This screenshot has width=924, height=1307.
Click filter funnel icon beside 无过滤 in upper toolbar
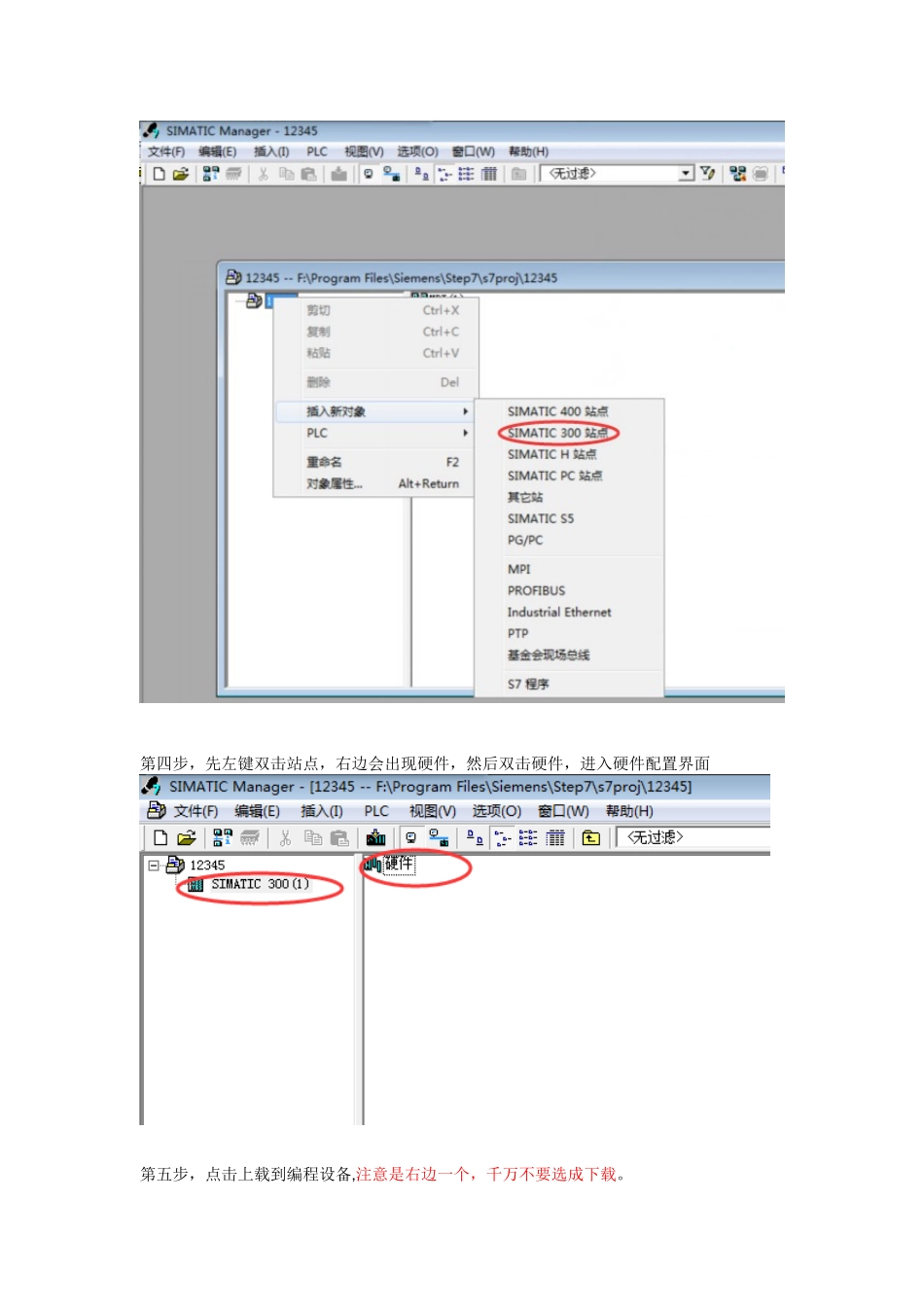707,173
